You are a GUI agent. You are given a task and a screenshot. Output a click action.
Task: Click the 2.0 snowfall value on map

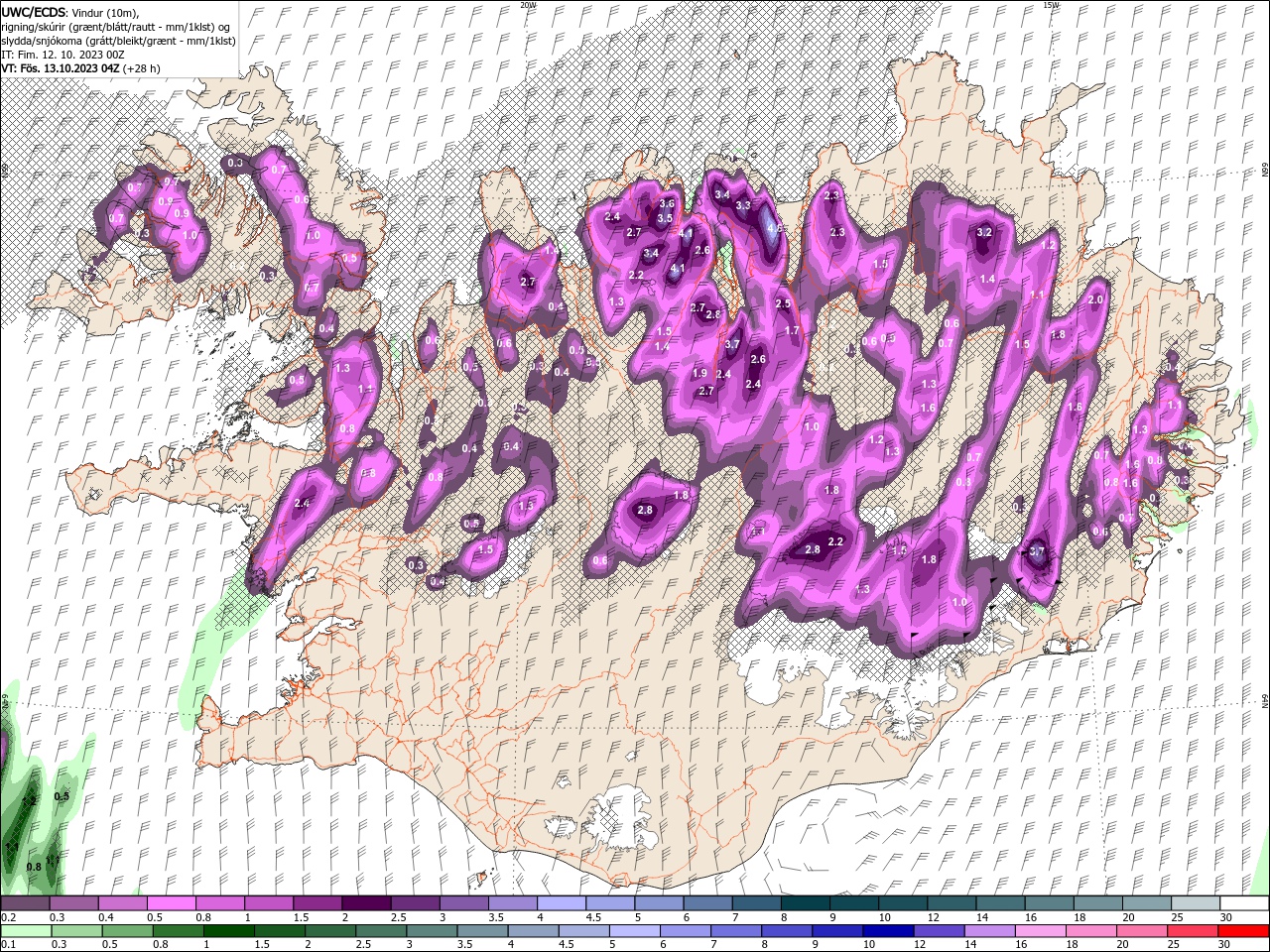coord(1096,299)
